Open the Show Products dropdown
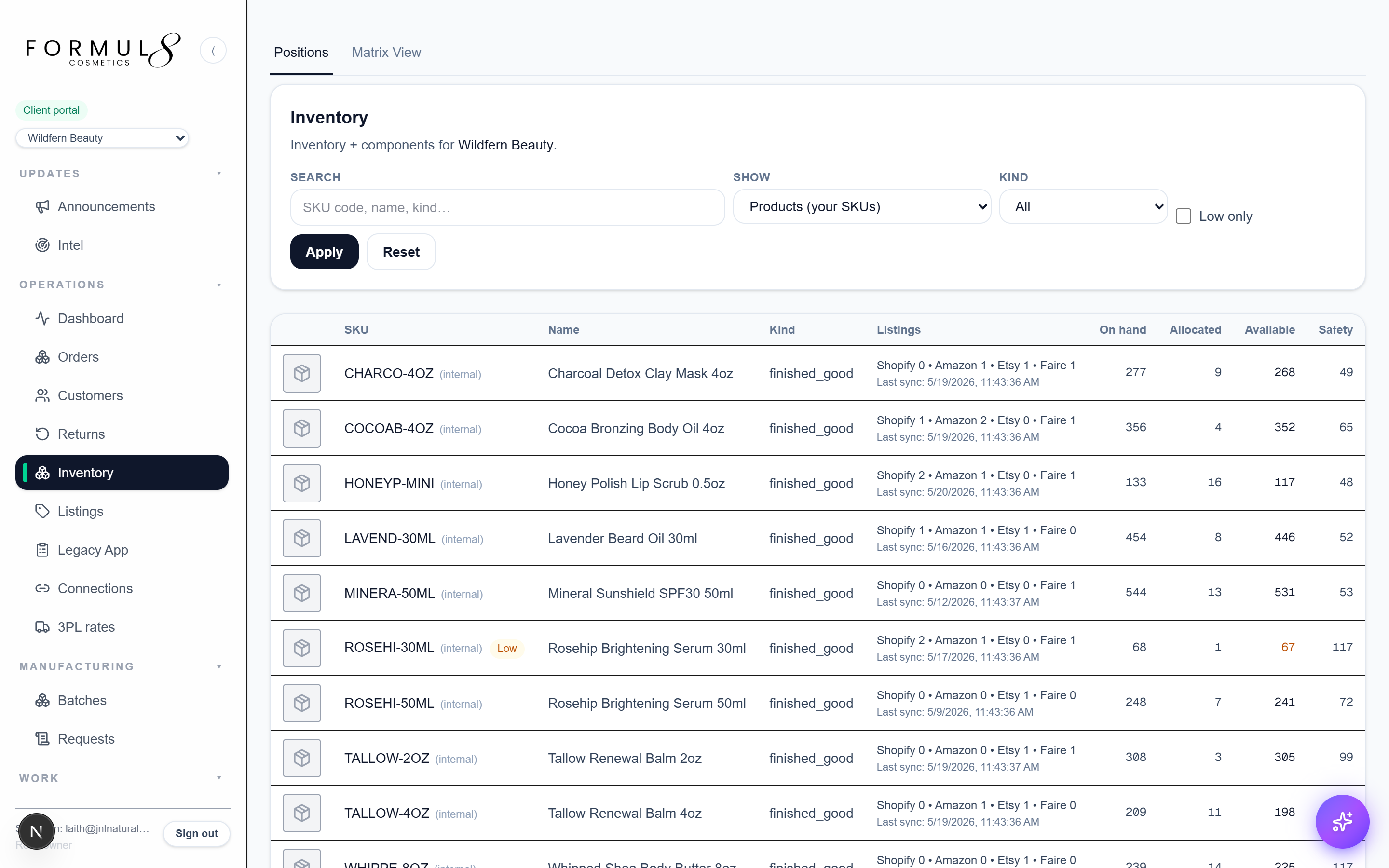 click(861, 207)
